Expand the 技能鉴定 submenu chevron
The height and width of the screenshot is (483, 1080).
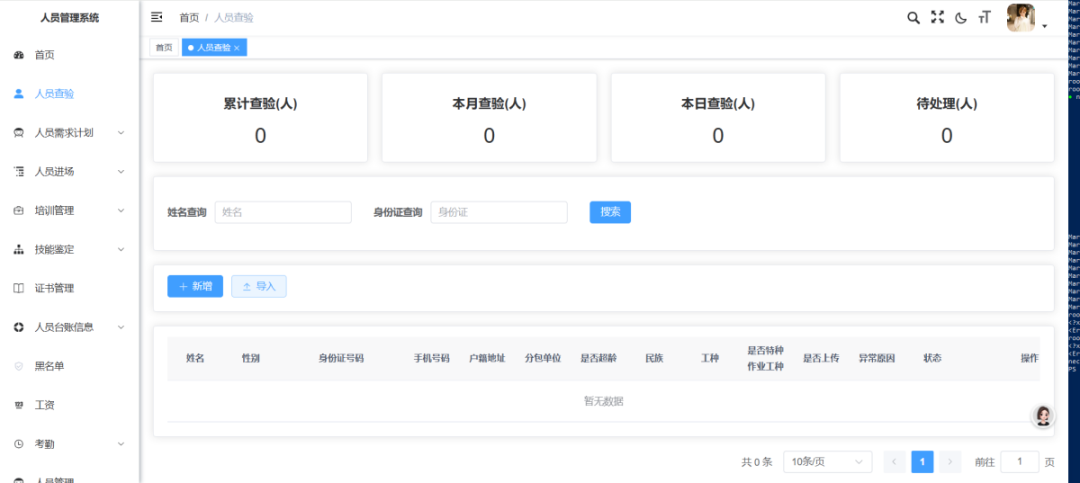(x=121, y=249)
